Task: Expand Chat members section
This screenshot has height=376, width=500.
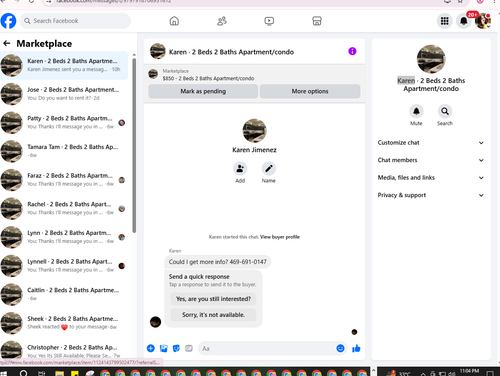Action: (x=431, y=160)
